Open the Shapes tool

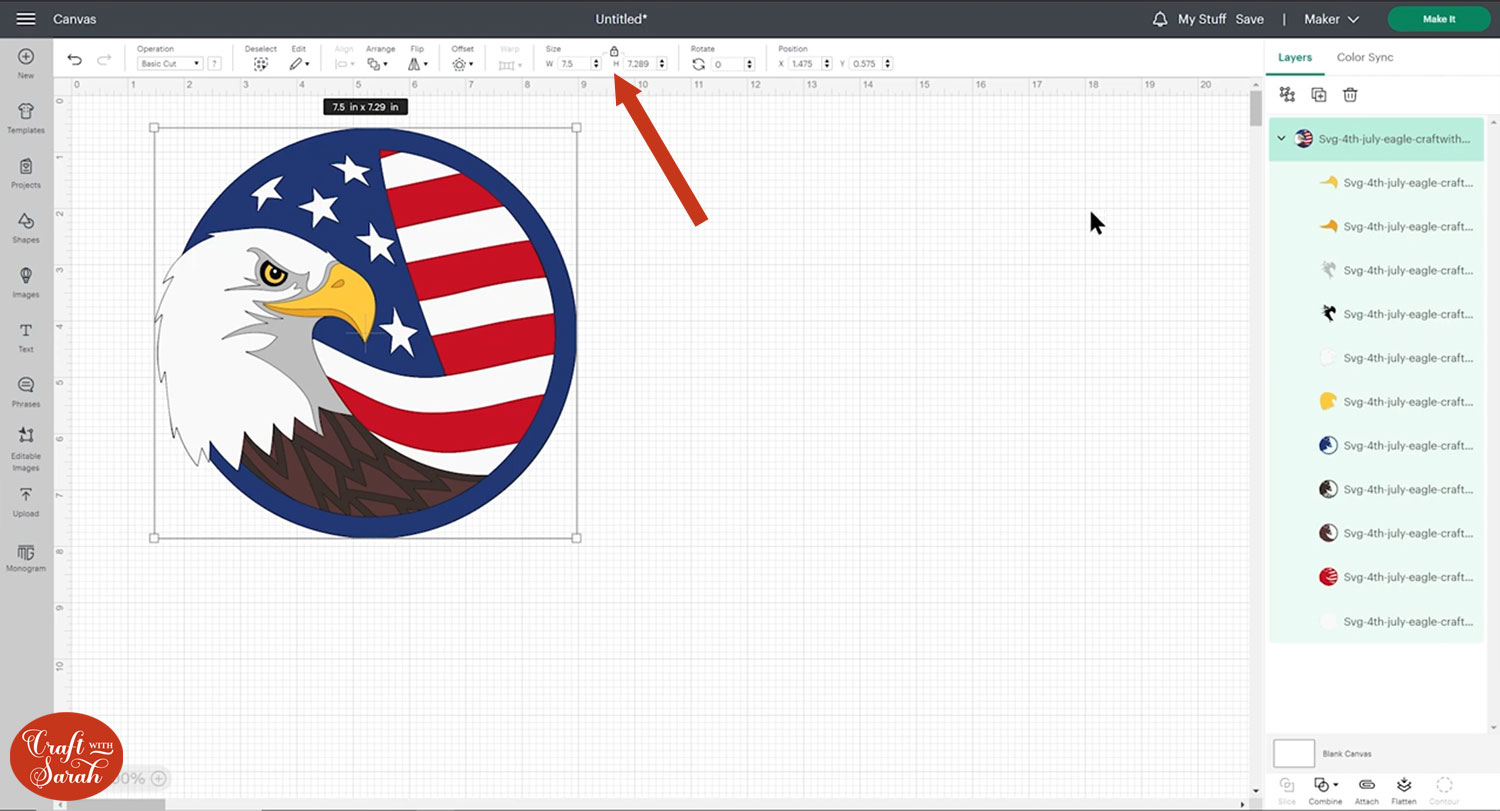[26, 228]
